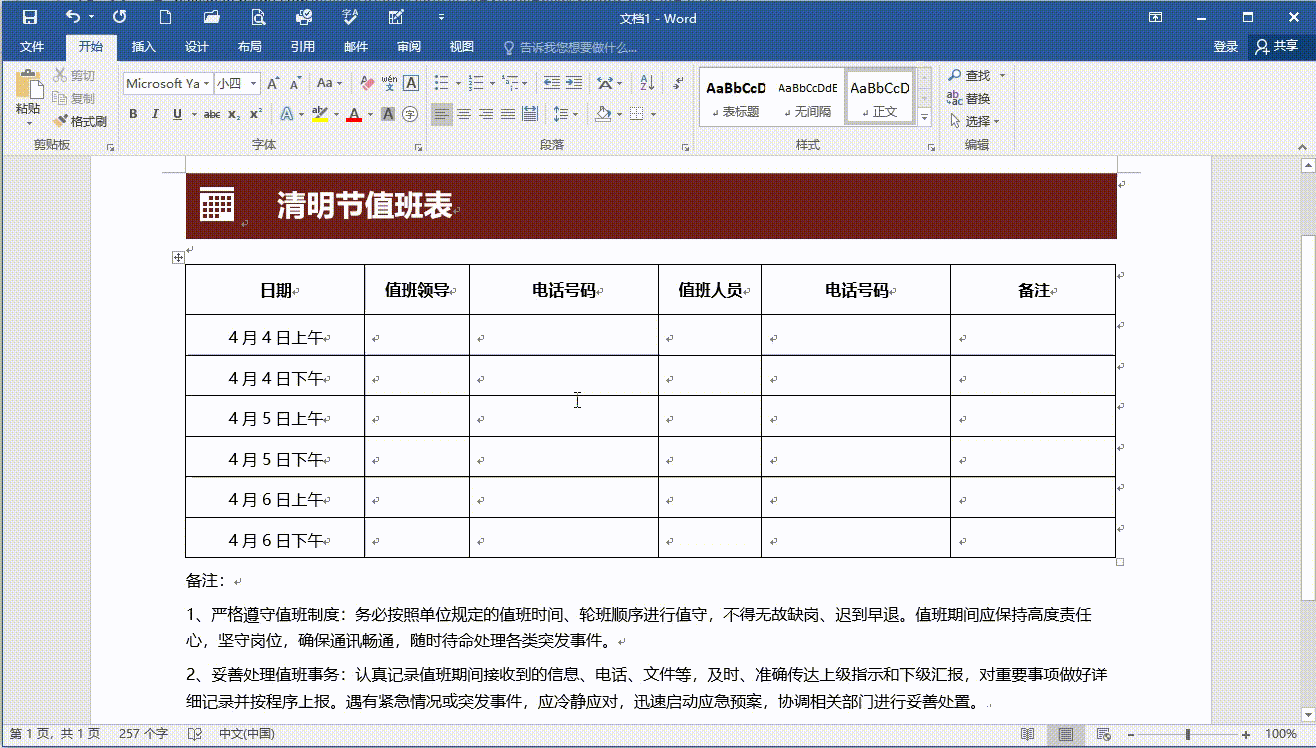Image resolution: width=1316 pixels, height=748 pixels.
Task: Switch to the 引用 tab
Action: point(303,47)
